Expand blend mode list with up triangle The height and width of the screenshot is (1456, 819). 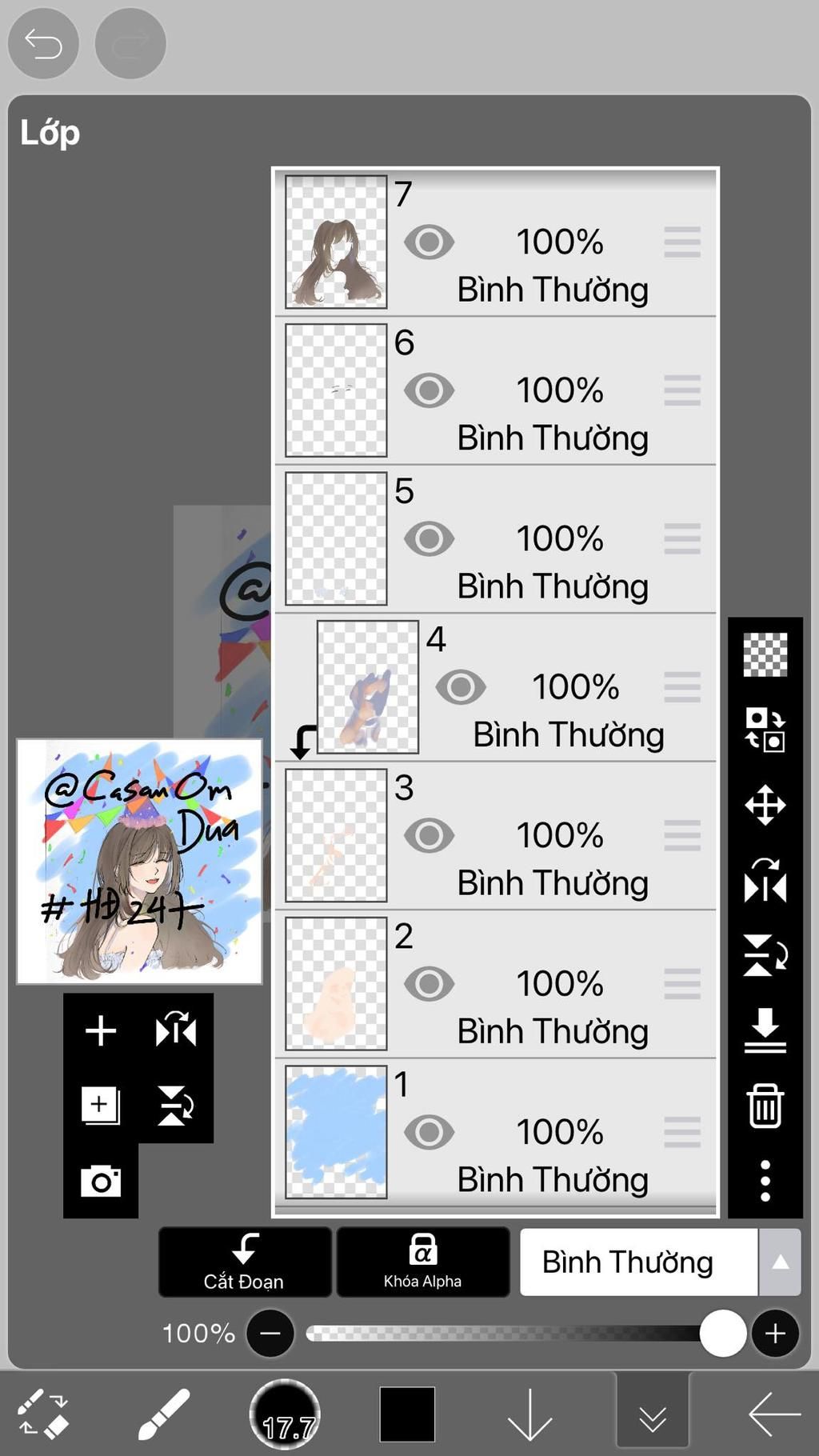(x=780, y=1262)
